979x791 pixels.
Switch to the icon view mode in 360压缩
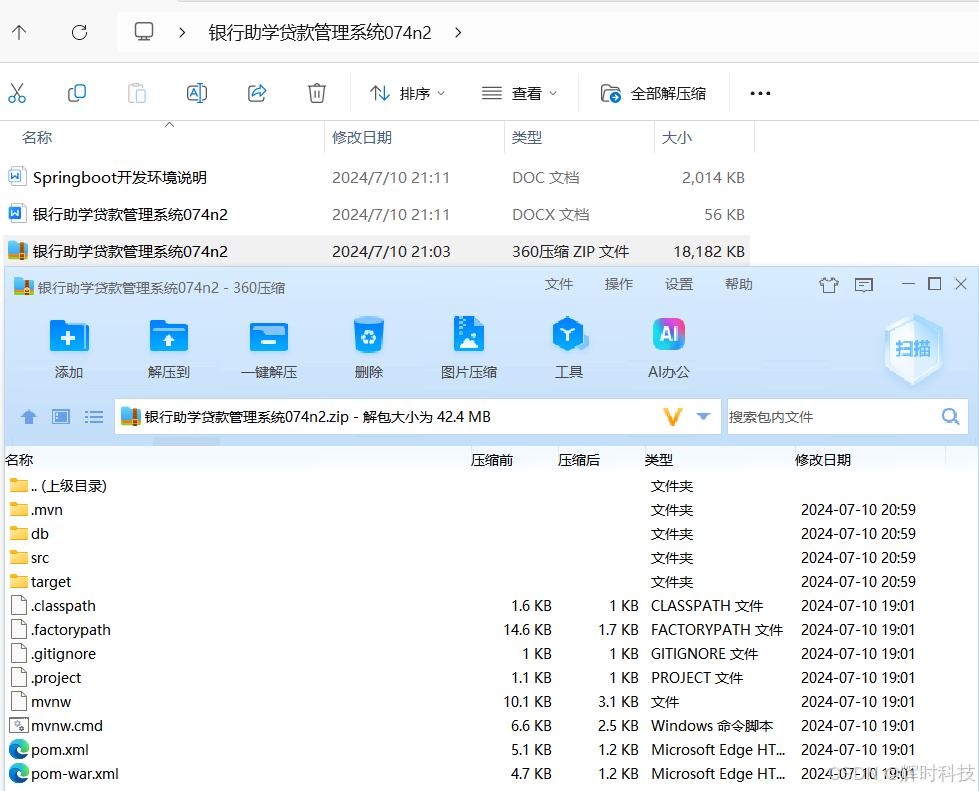[61, 416]
